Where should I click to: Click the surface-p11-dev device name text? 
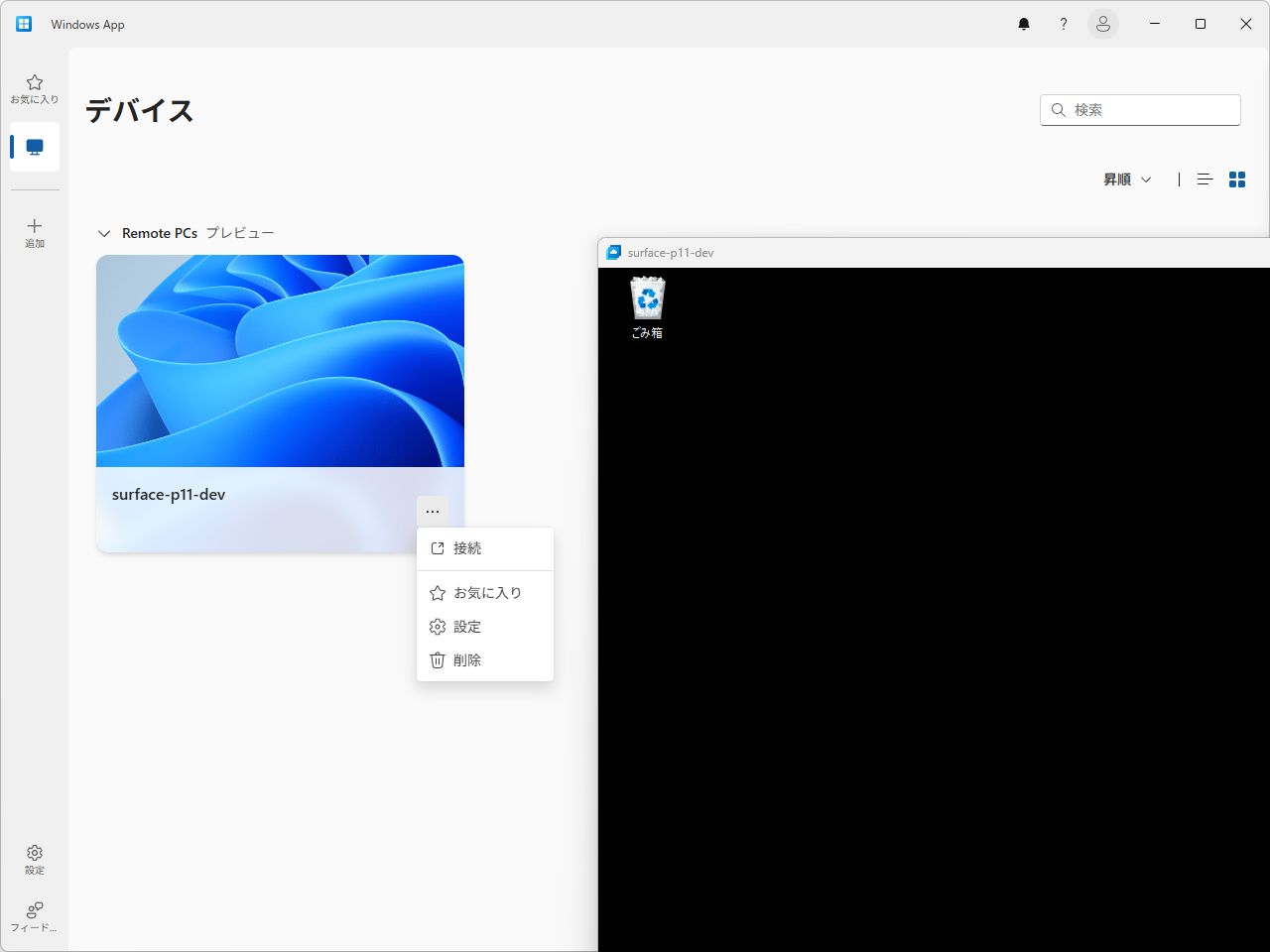[169, 495]
